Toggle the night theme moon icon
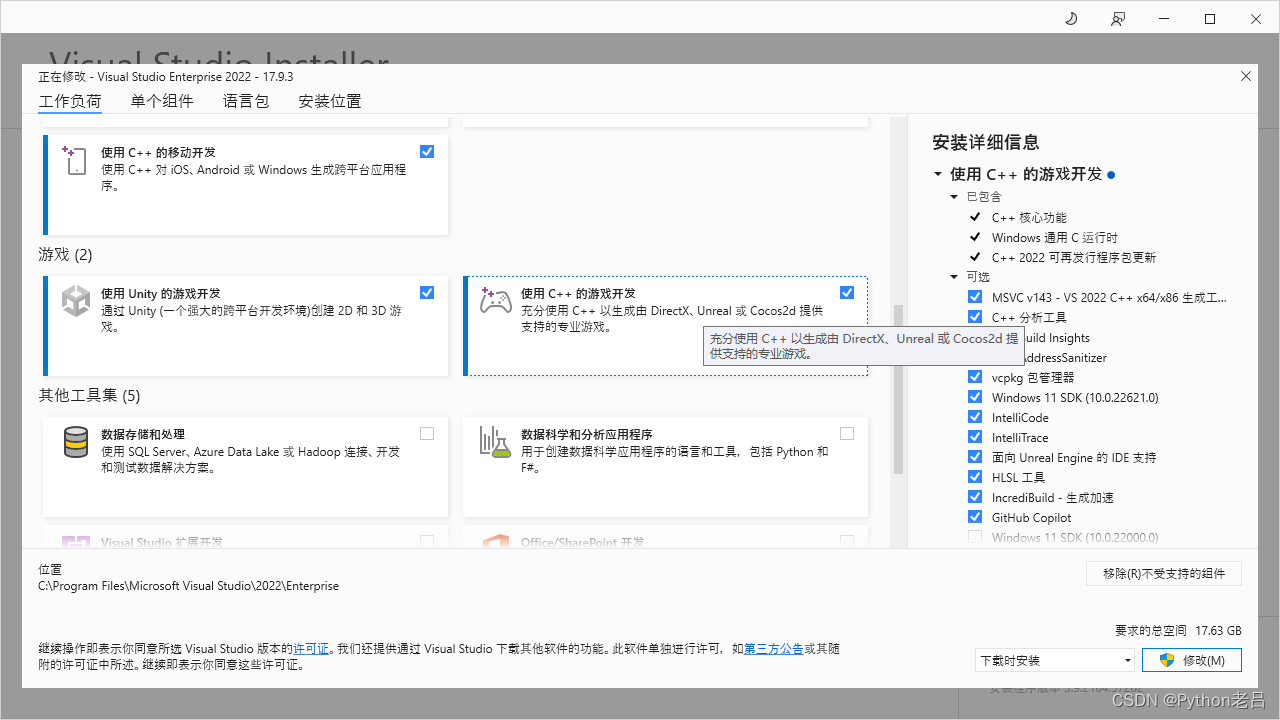The height and width of the screenshot is (720, 1280). [1071, 19]
